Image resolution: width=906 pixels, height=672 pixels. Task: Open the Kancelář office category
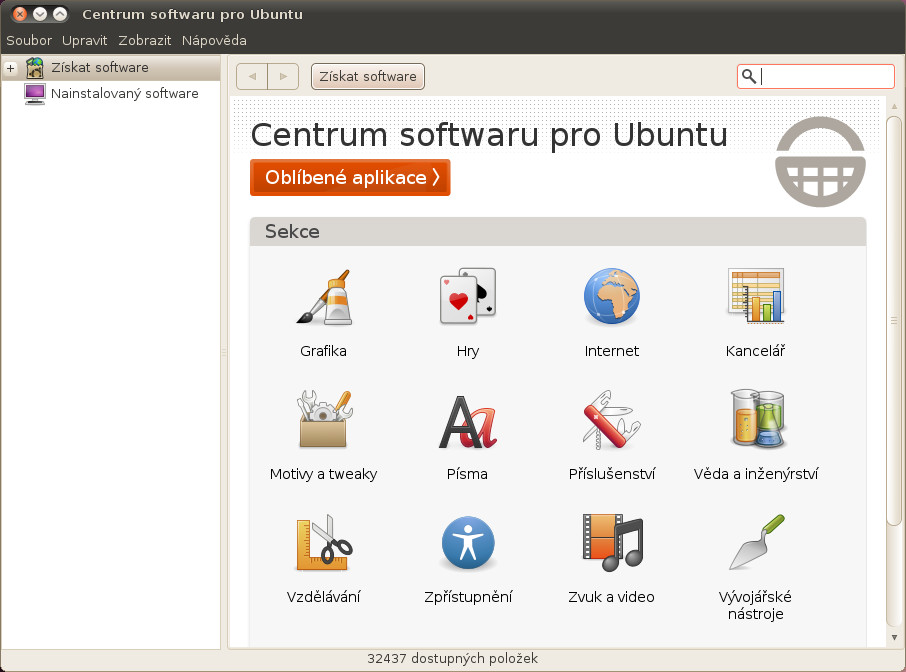tap(755, 297)
